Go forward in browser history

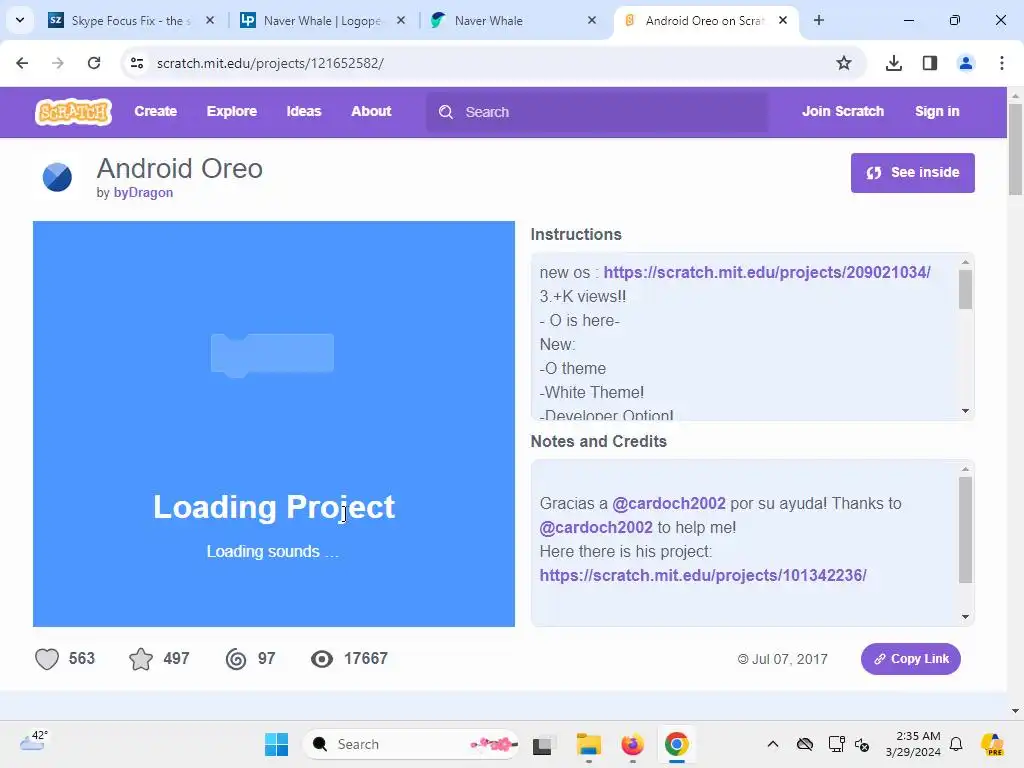[58, 63]
